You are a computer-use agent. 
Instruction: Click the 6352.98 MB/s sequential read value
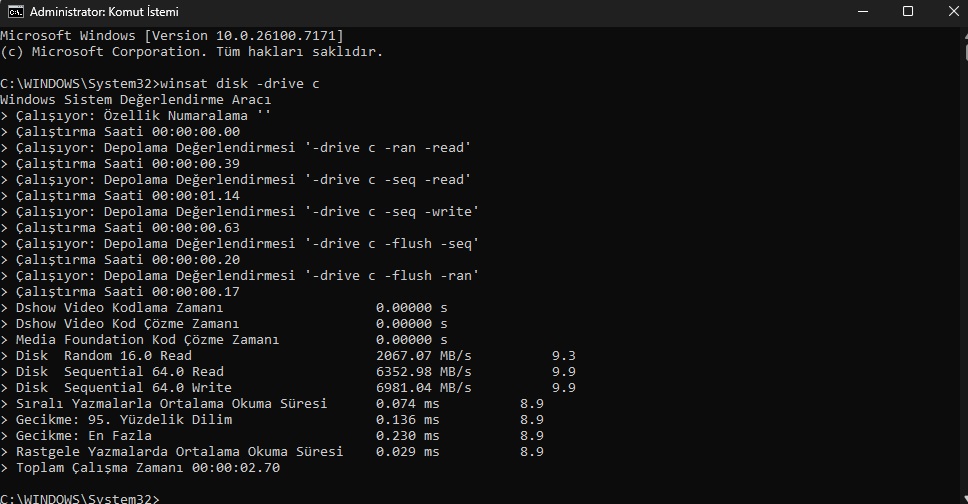424,372
